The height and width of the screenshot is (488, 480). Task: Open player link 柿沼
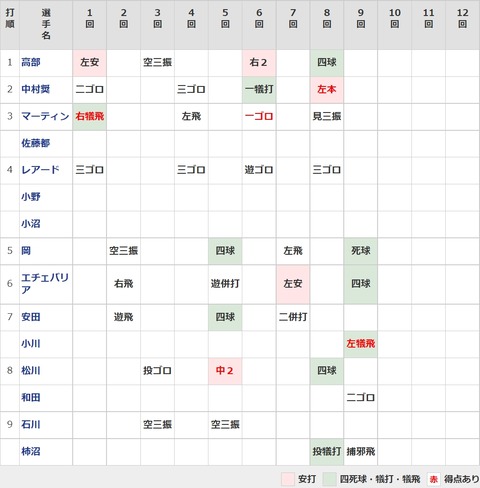(31, 451)
